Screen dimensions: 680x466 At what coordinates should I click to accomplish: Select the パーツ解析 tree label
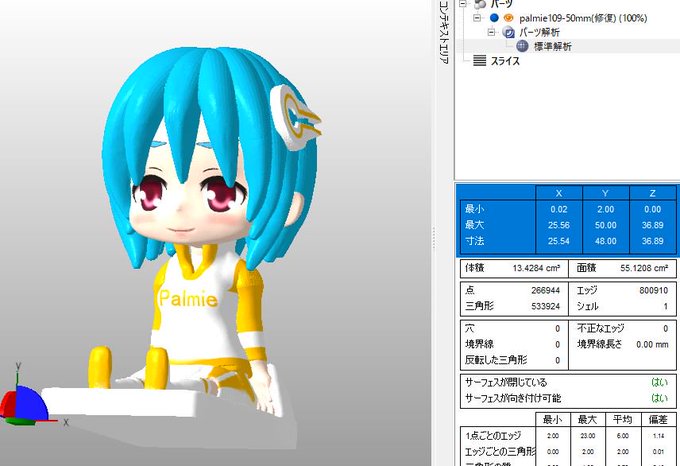click(x=539, y=32)
